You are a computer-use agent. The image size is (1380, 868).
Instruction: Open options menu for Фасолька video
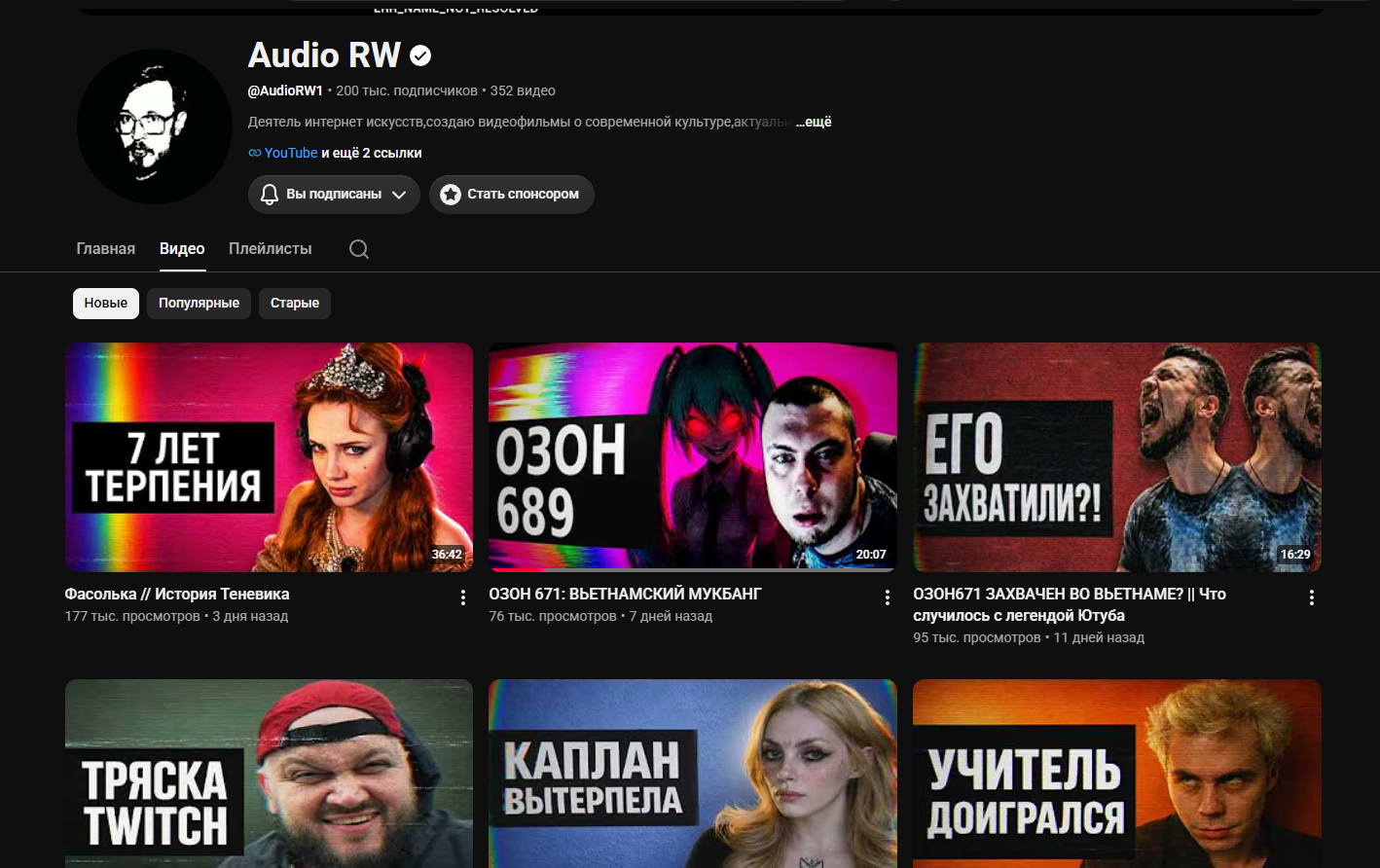coord(463,597)
